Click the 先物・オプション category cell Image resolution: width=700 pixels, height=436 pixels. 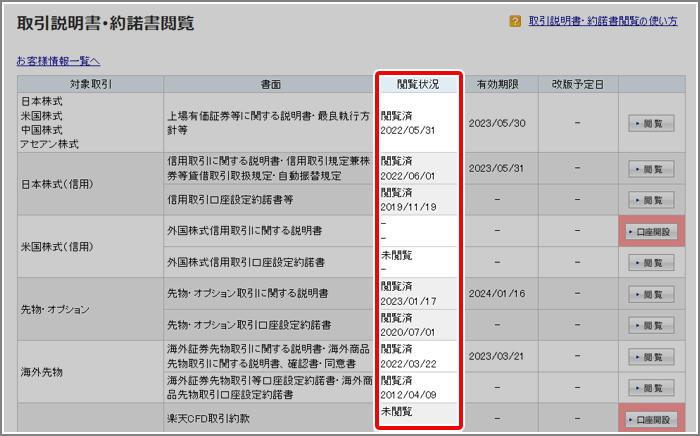(x=91, y=309)
